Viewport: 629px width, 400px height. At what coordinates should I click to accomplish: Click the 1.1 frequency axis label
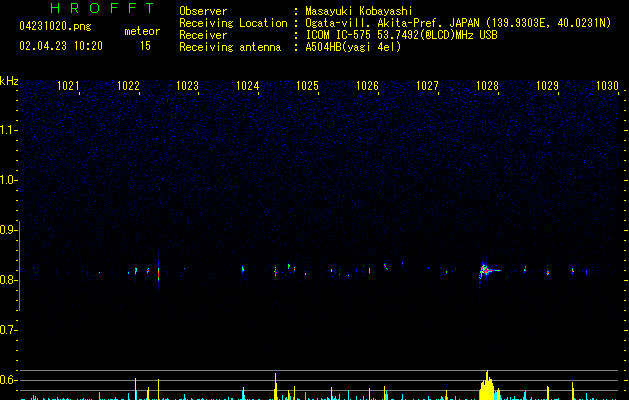(8, 130)
